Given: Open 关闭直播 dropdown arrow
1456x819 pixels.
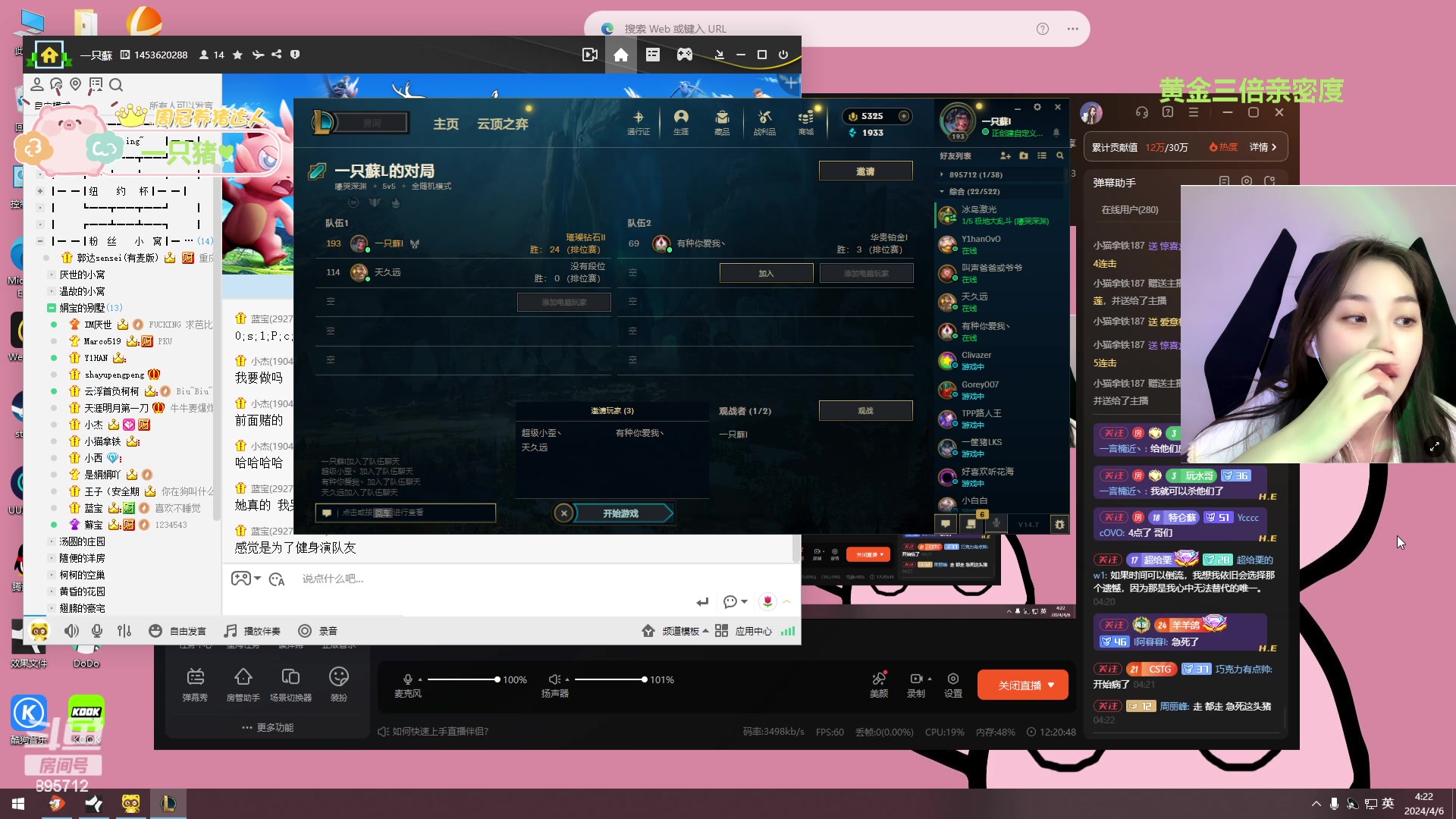Looking at the screenshot, I should click(1051, 685).
